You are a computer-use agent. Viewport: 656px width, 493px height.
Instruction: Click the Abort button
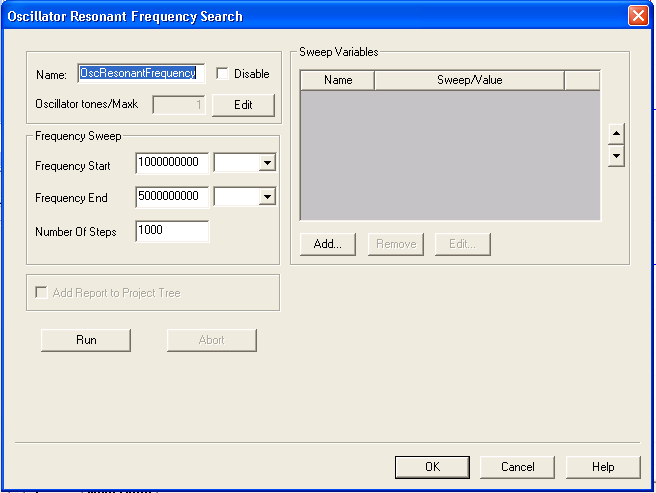tap(212, 340)
